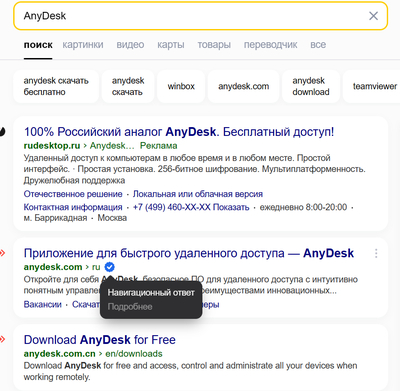Click the en/downloads path link
The height and width of the screenshot is (391, 400).
click(134, 354)
